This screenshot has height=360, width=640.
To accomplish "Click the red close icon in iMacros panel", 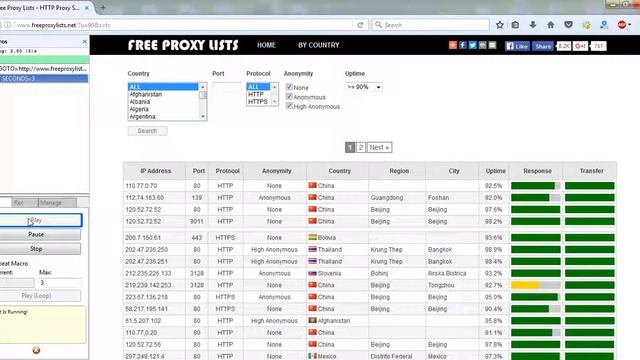I will (x=36, y=350).
